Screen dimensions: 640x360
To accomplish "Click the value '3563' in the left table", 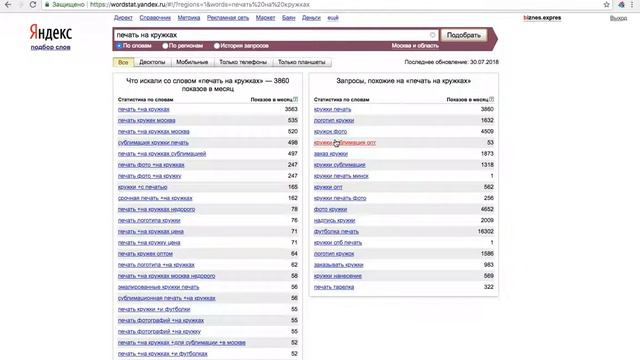I will click(291, 109).
